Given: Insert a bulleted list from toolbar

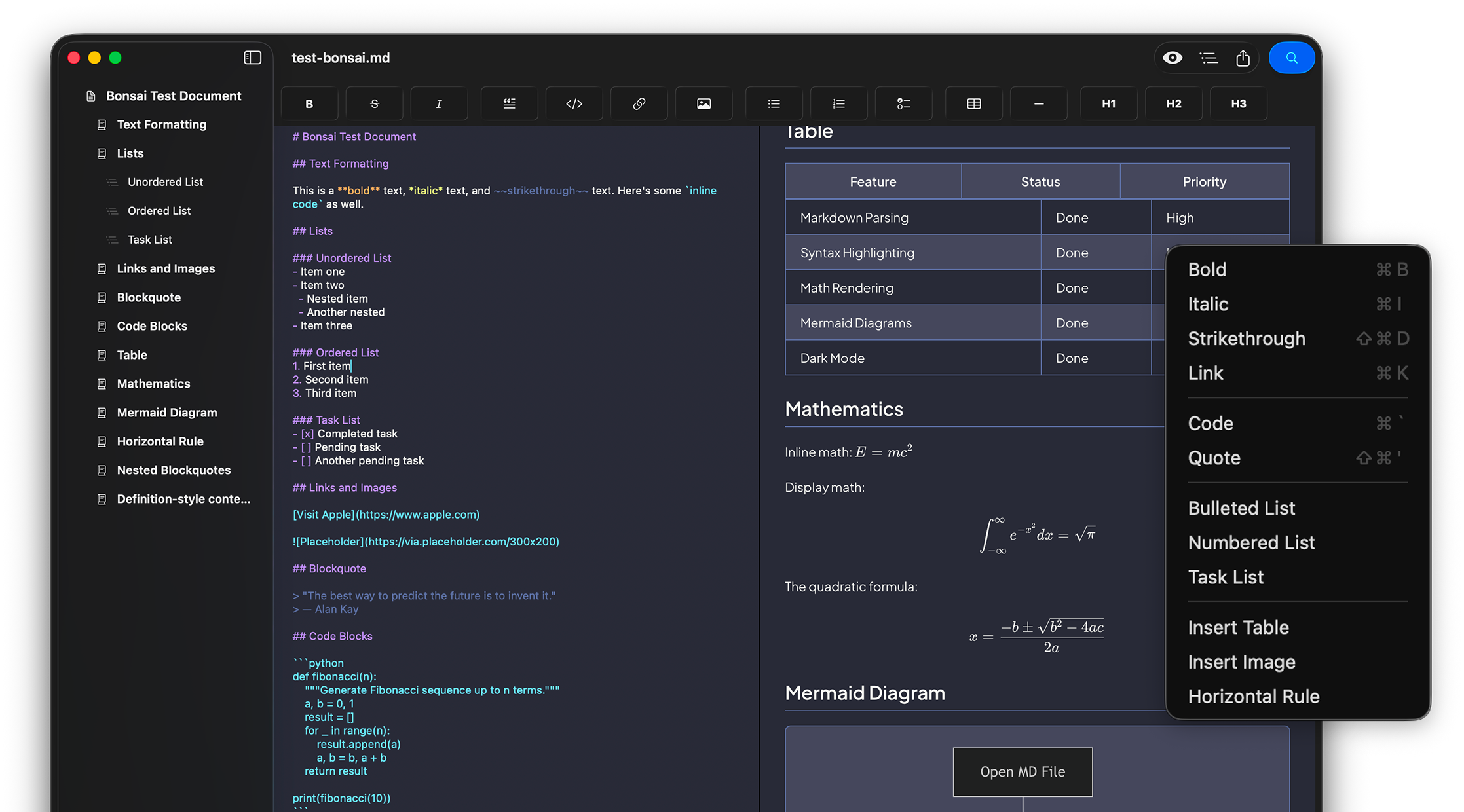Looking at the screenshot, I should 774,103.
